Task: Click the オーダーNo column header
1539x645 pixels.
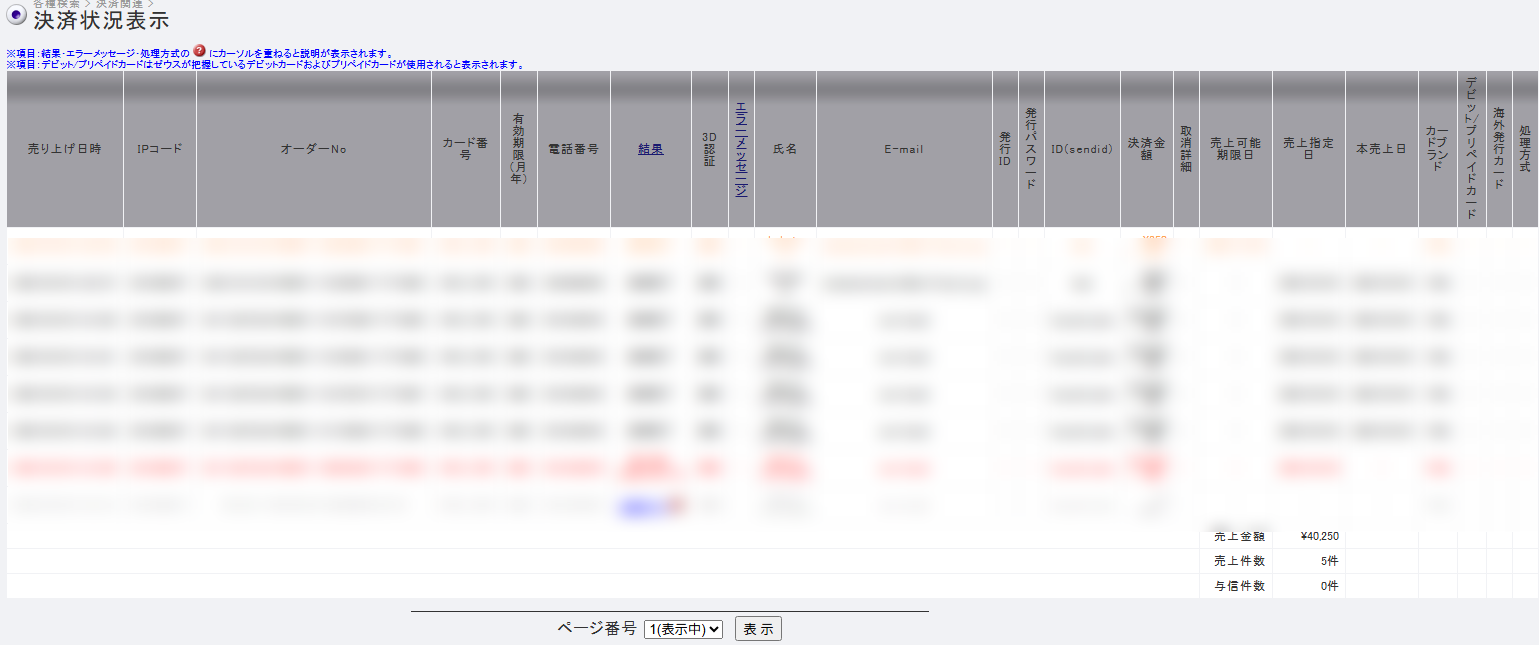Action: tap(314, 149)
